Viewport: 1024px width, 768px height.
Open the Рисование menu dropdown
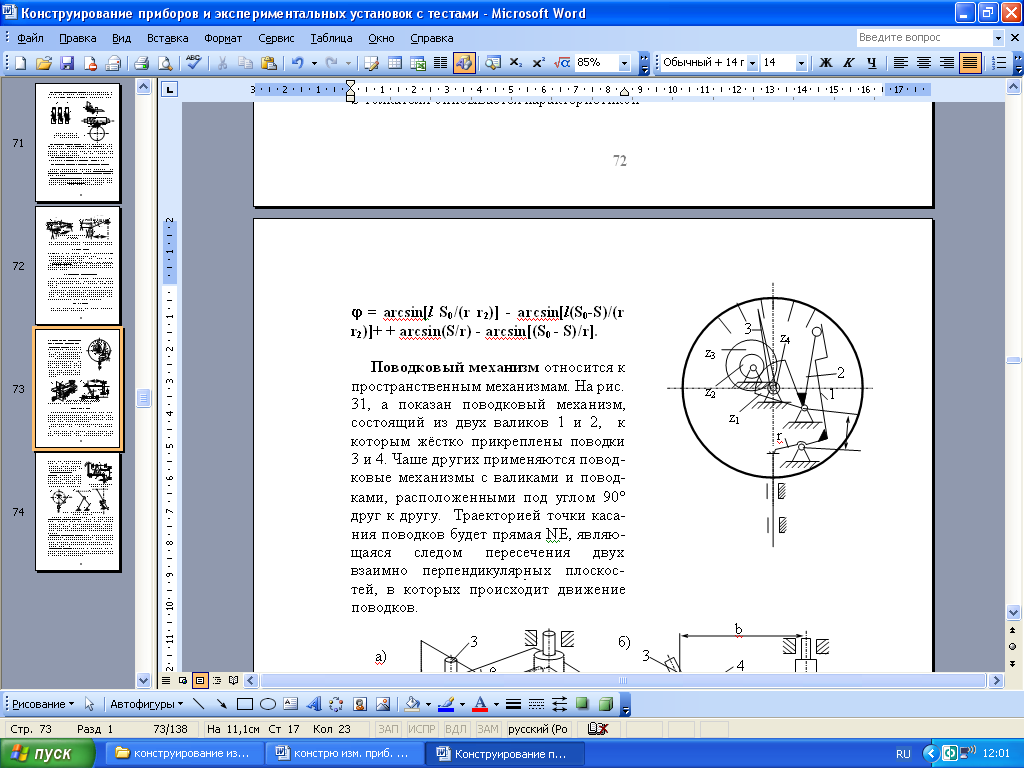click(43, 704)
